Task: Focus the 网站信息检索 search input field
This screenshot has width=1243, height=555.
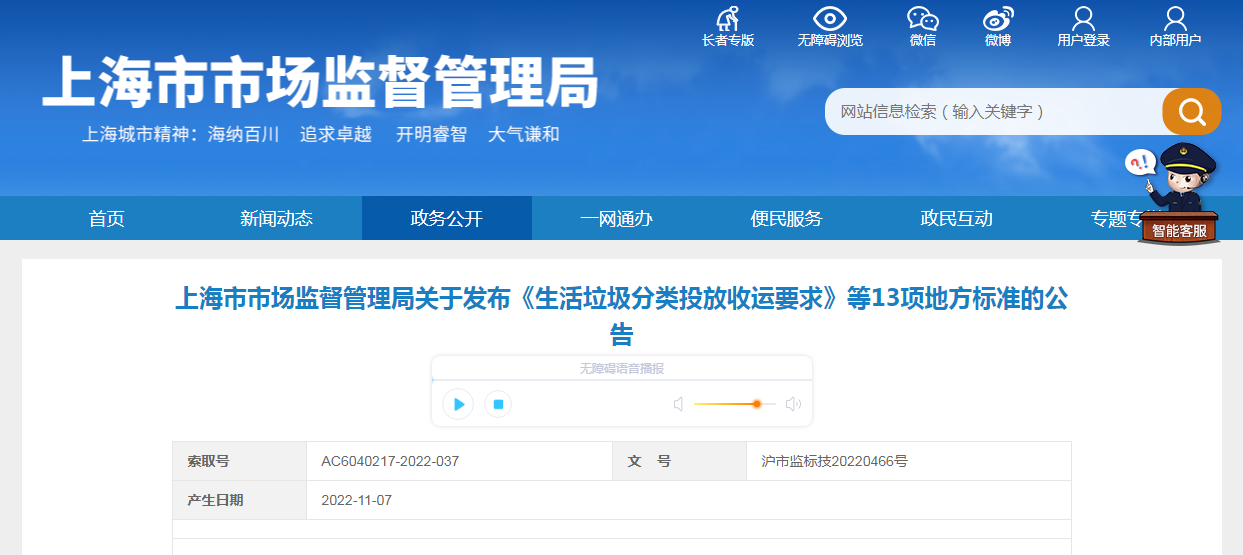Action: pyautogui.click(x=995, y=111)
